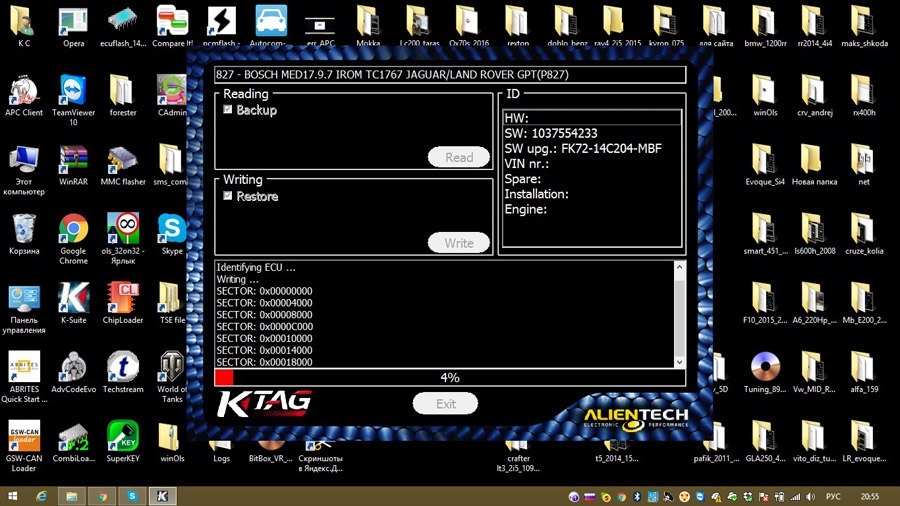900x506 pixels.
Task: Open the forester folder
Action: 123,95
